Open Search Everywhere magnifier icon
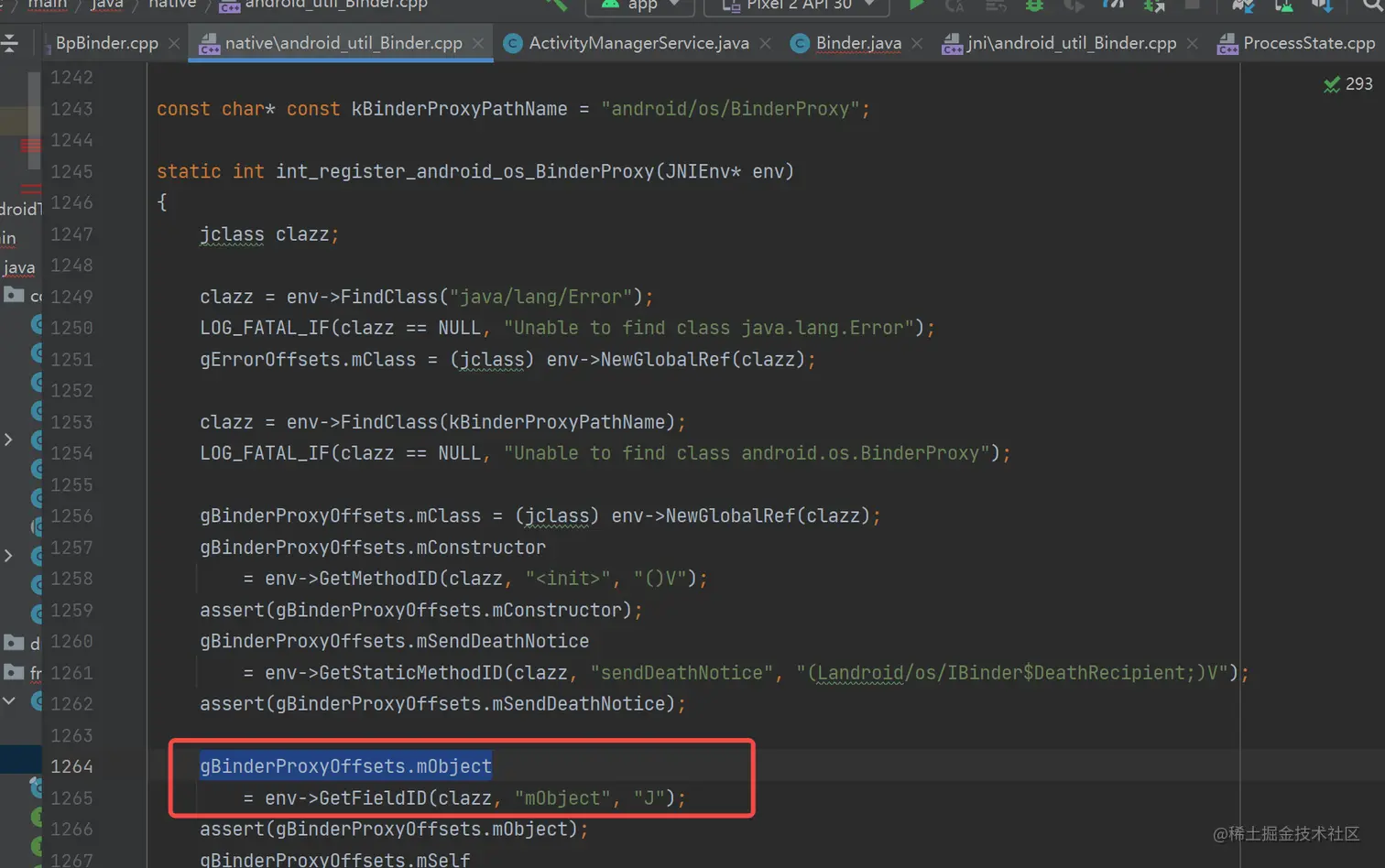This screenshot has height=868, width=1385. (1372, 5)
